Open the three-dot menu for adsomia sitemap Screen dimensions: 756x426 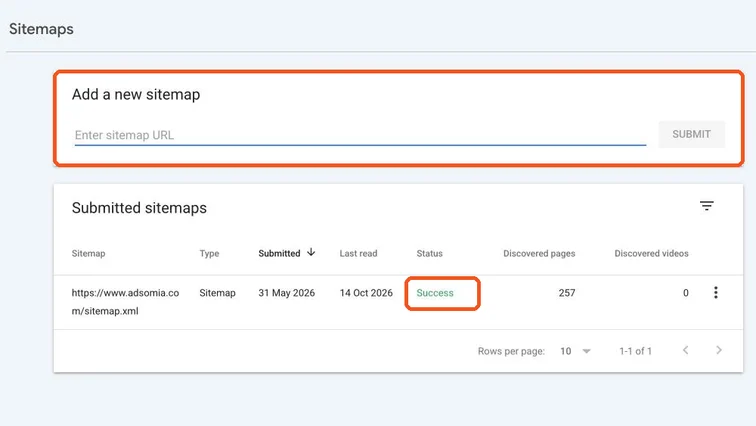tap(716, 293)
